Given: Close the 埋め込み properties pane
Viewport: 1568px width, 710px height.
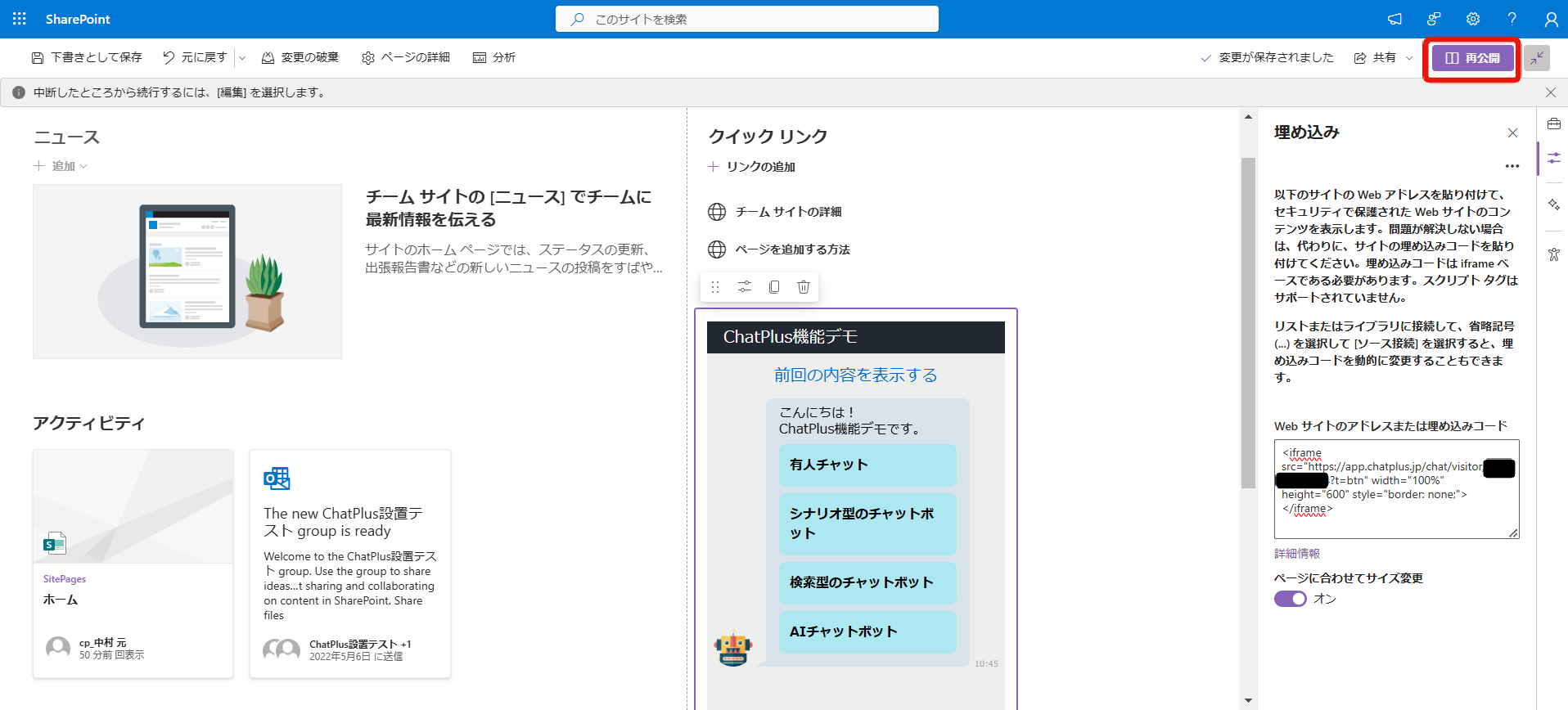Looking at the screenshot, I should 1512,133.
